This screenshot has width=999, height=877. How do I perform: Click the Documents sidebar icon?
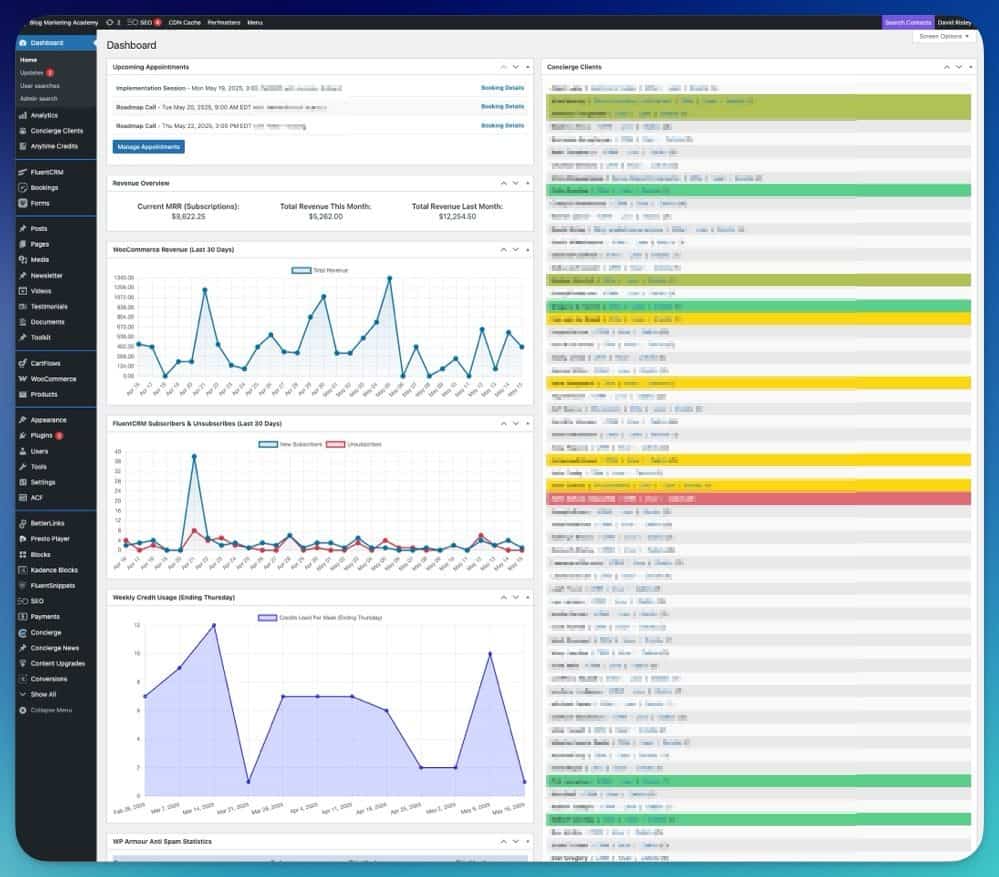[x=23, y=322]
